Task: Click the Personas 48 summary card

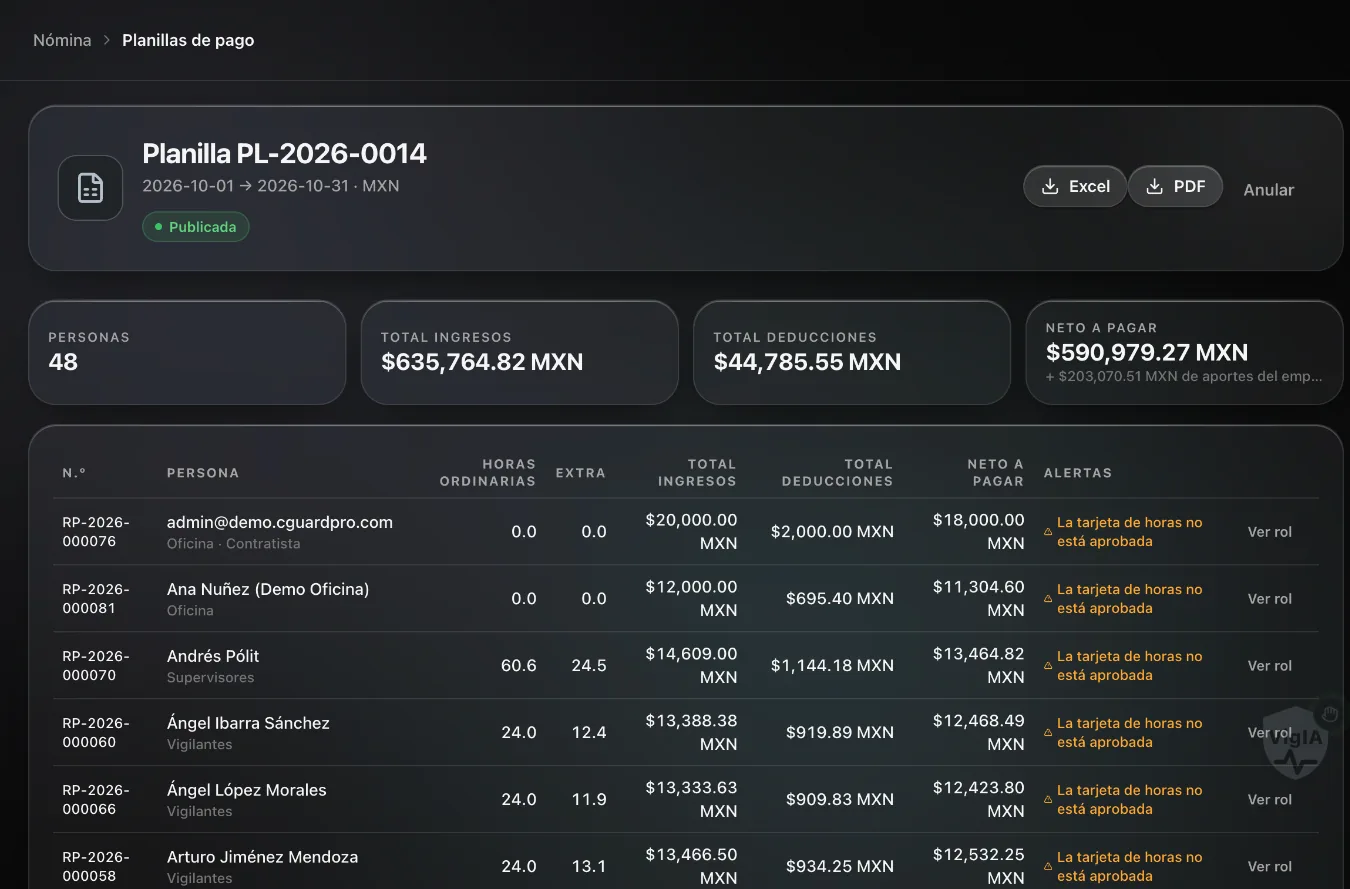Action: [x=187, y=353]
